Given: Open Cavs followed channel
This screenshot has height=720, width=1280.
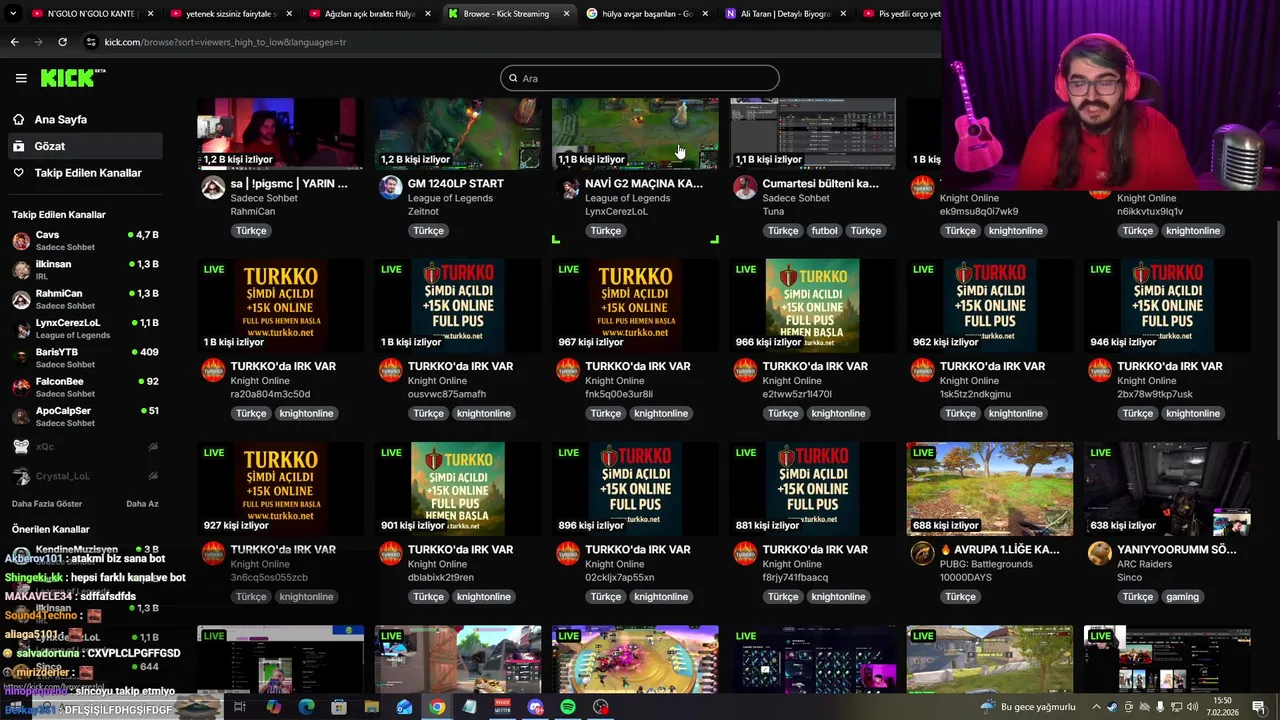Looking at the screenshot, I should click(x=85, y=241).
